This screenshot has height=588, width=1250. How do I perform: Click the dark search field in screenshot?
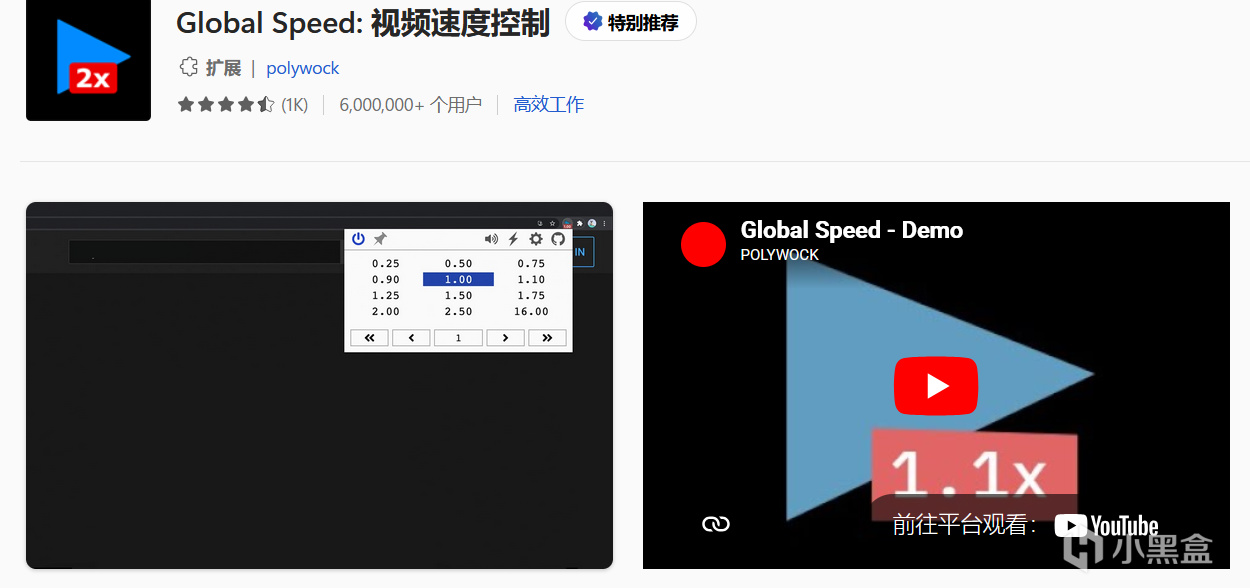click(x=205, y=252)
